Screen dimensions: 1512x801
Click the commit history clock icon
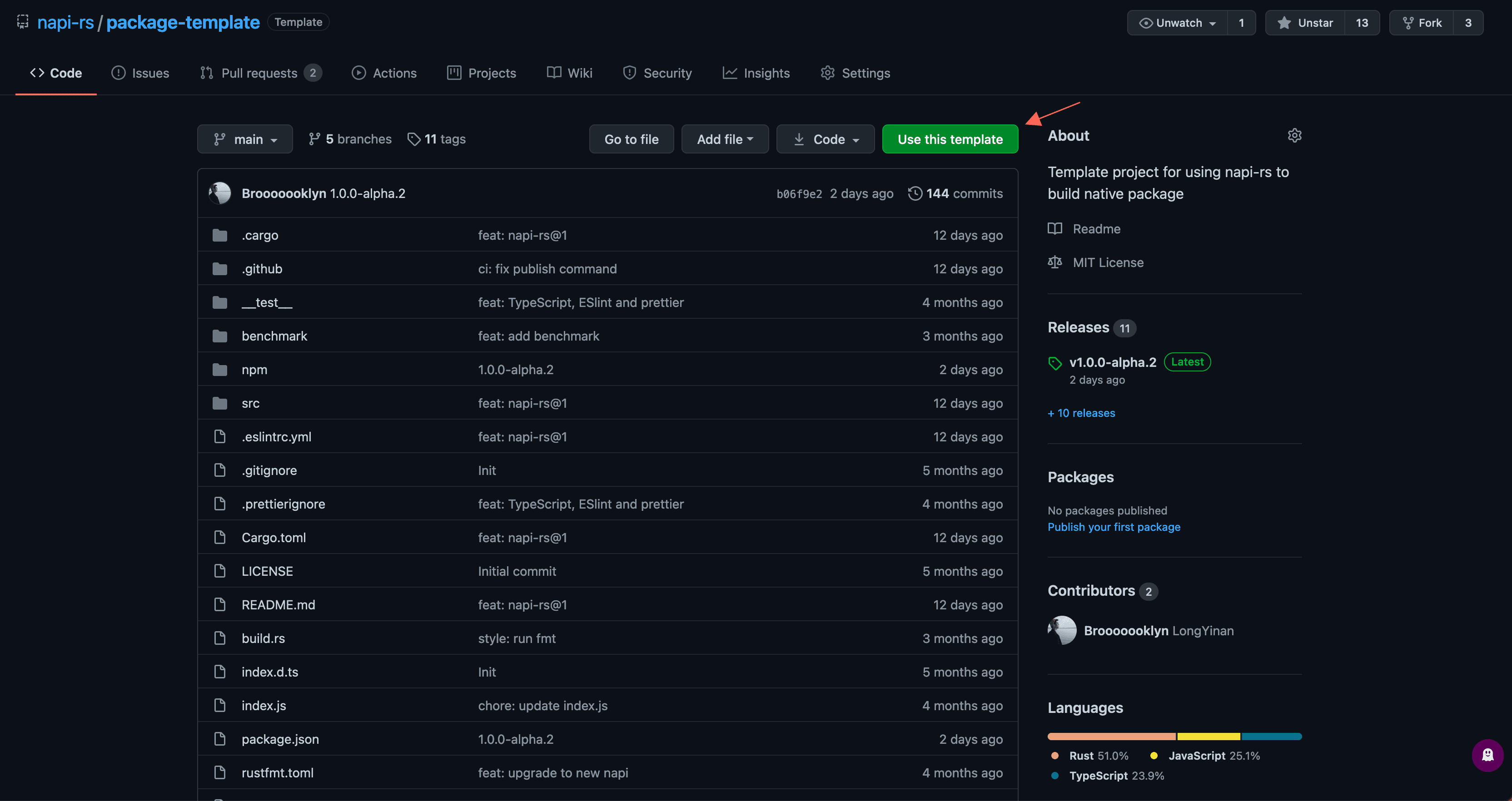(x=915, y=193)
